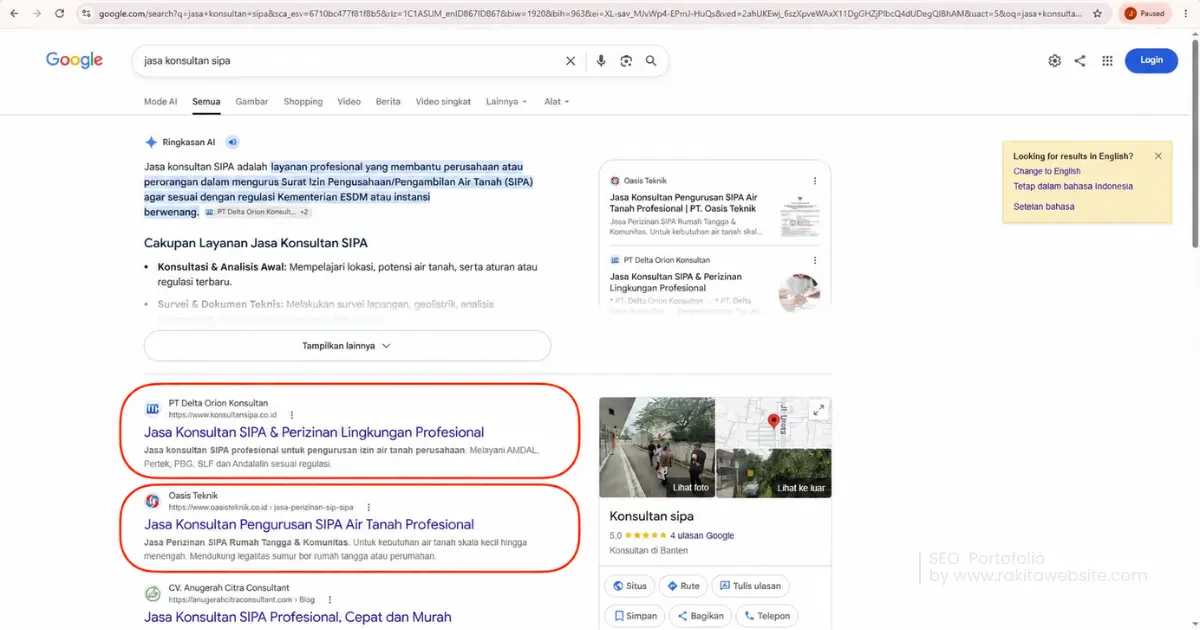Open quick settings gear icon
The width and height of the screenshot is (1200, 630).
tap(1054, 61)
